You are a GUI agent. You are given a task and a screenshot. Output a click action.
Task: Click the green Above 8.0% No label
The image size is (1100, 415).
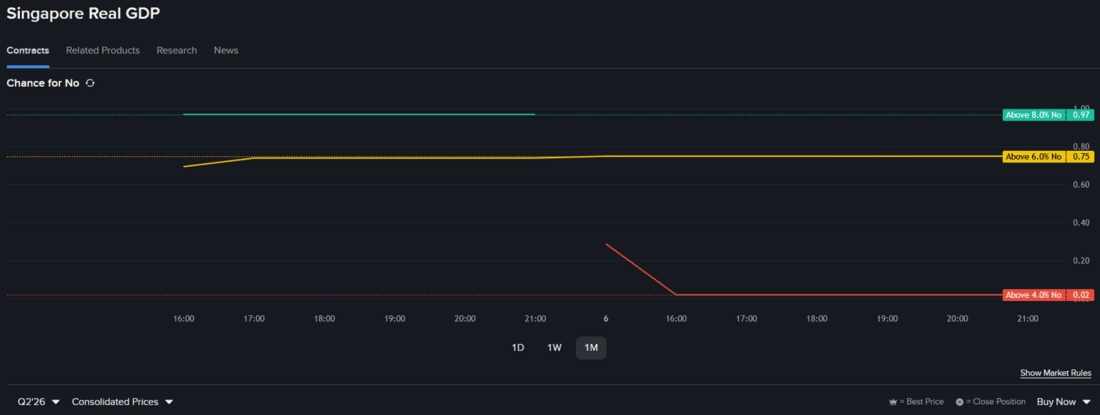(x=1034, y=115)
